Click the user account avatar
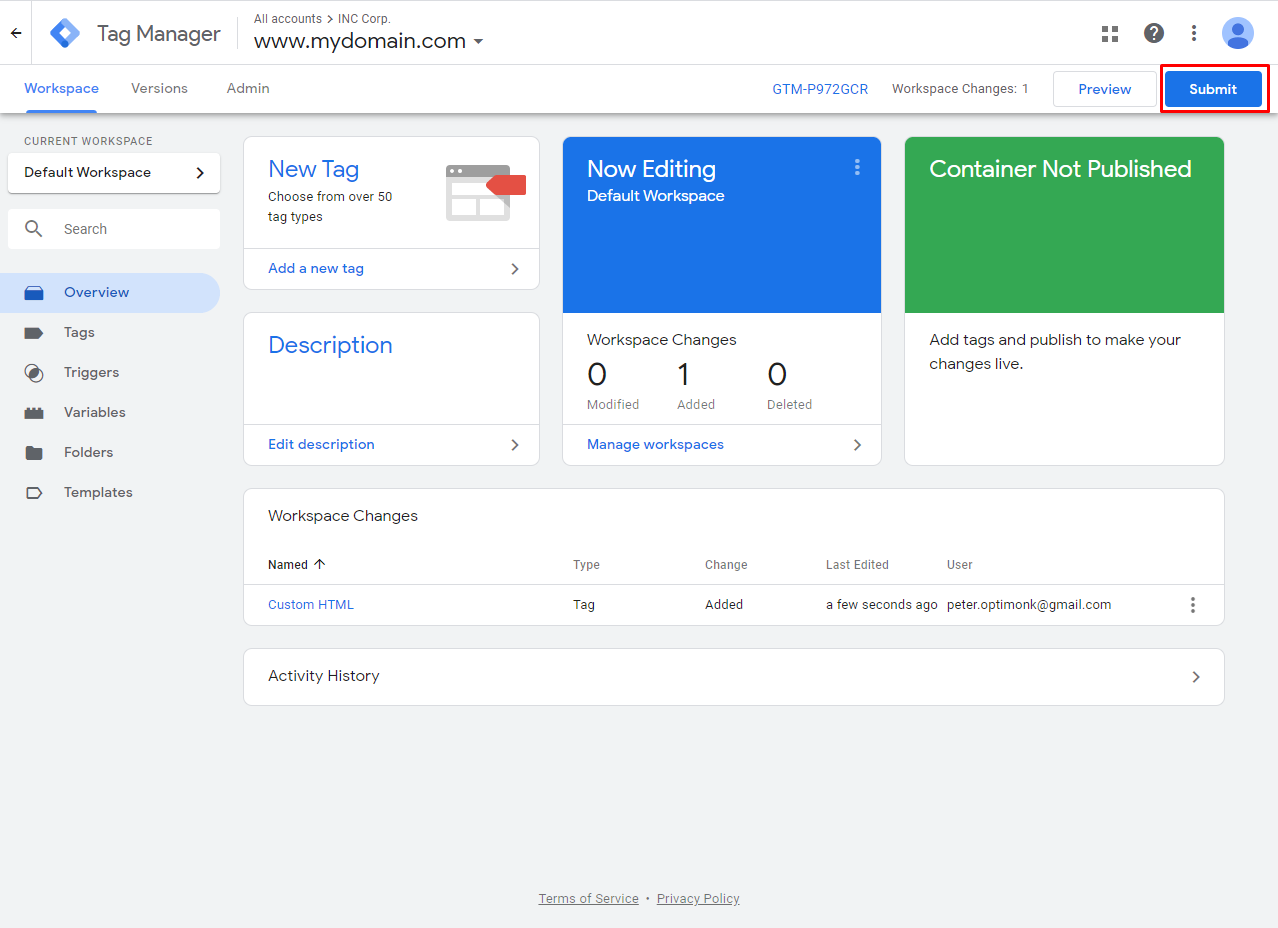Image resolution: width=1278 pixels, height=928 pixels. [1238, 33]
